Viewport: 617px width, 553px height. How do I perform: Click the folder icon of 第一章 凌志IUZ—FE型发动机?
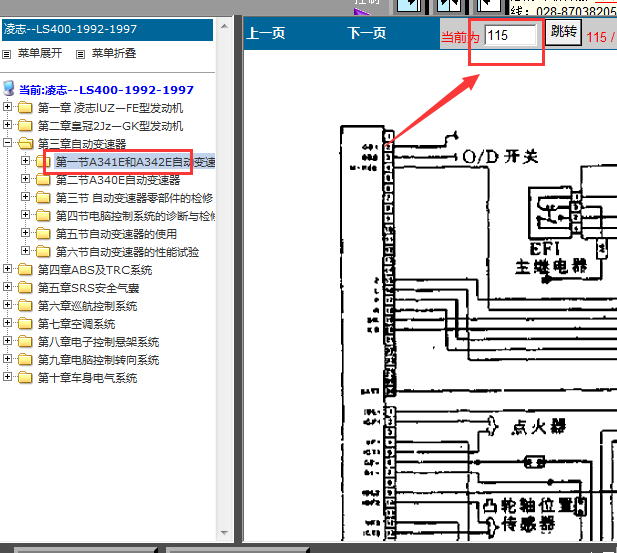[x=25, y=107]
